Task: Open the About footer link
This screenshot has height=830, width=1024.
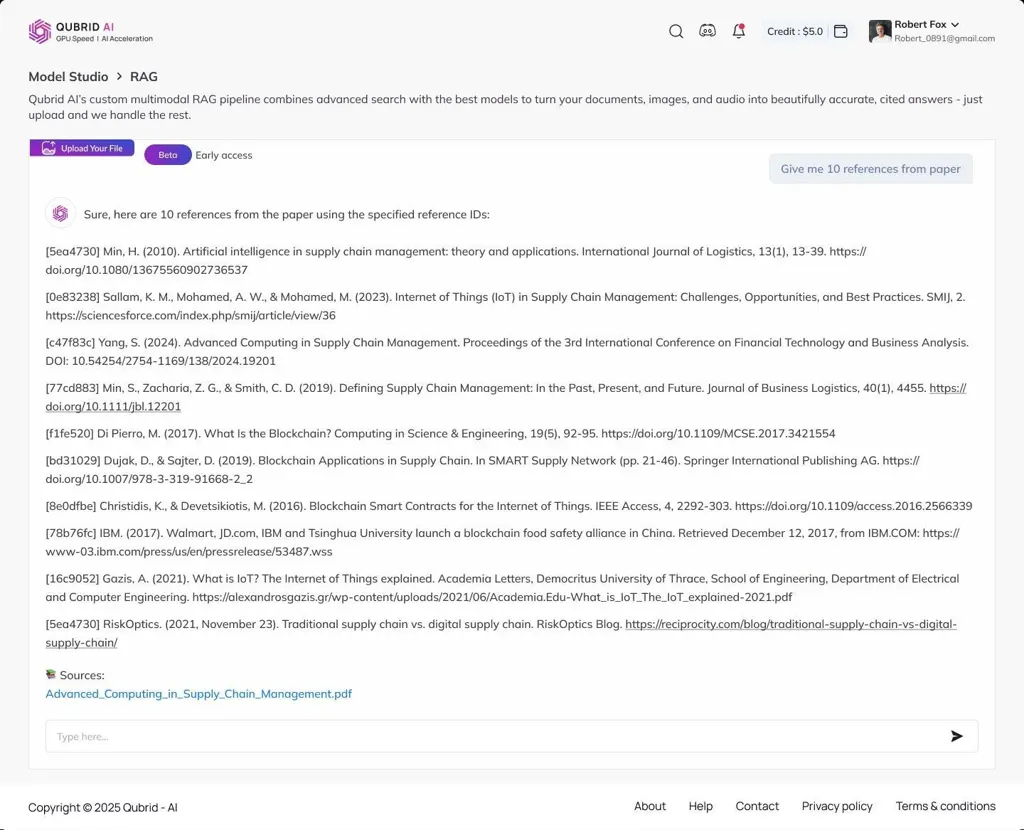Action: (650, 806)
